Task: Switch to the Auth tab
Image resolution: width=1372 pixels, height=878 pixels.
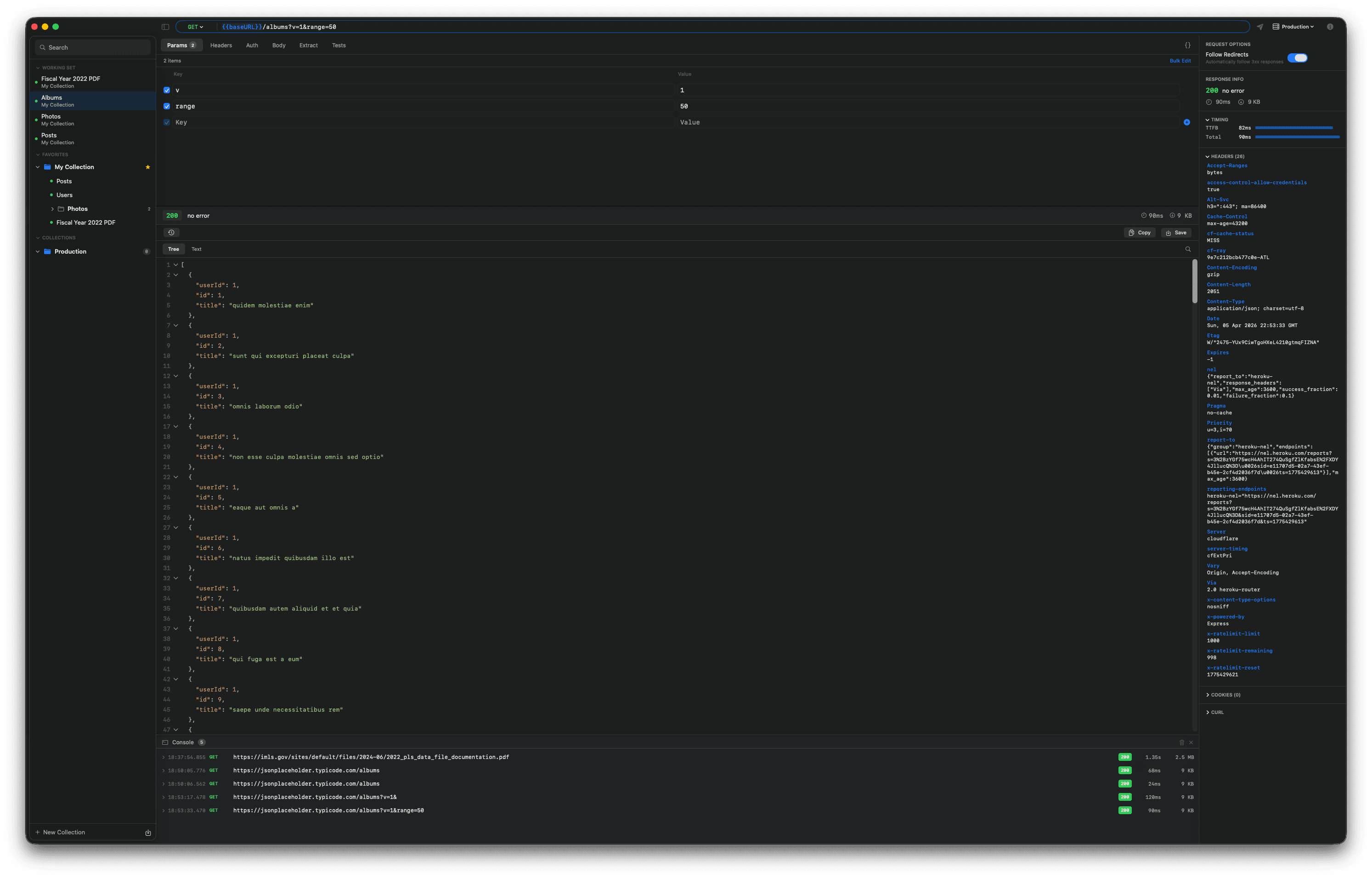Action: pos(252,45)
